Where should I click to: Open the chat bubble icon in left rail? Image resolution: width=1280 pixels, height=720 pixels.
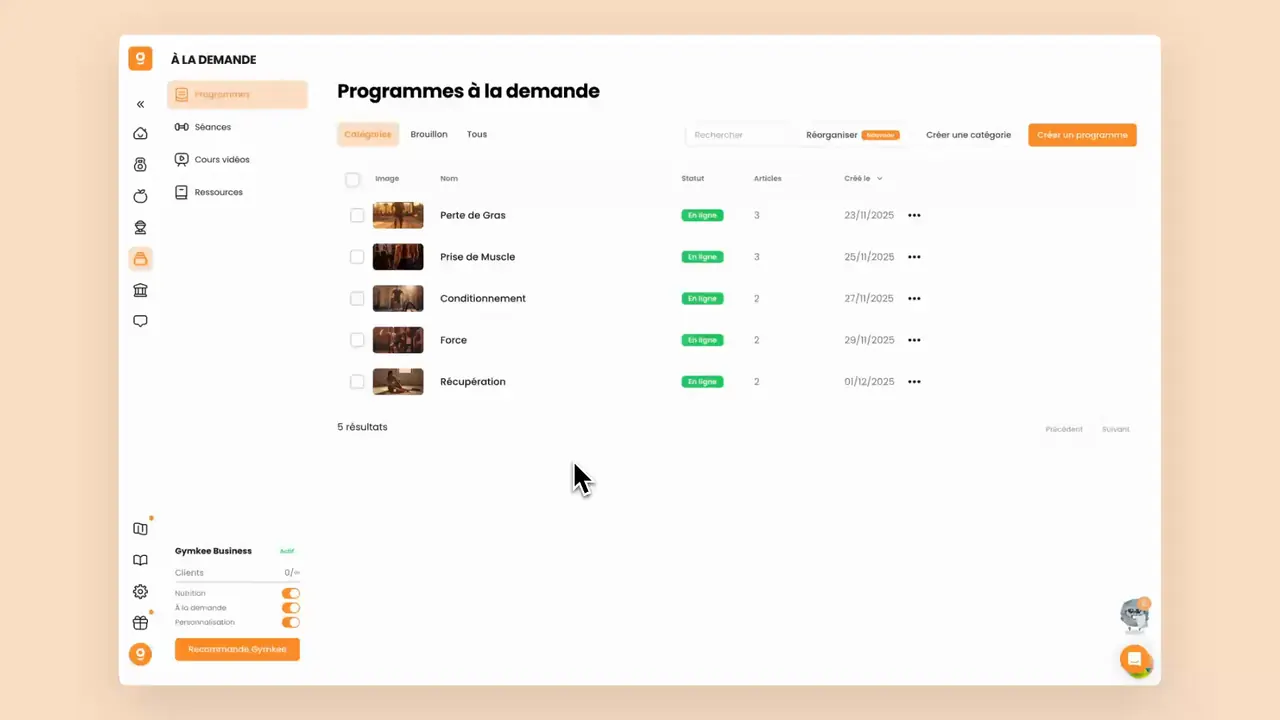coord(140,322)
